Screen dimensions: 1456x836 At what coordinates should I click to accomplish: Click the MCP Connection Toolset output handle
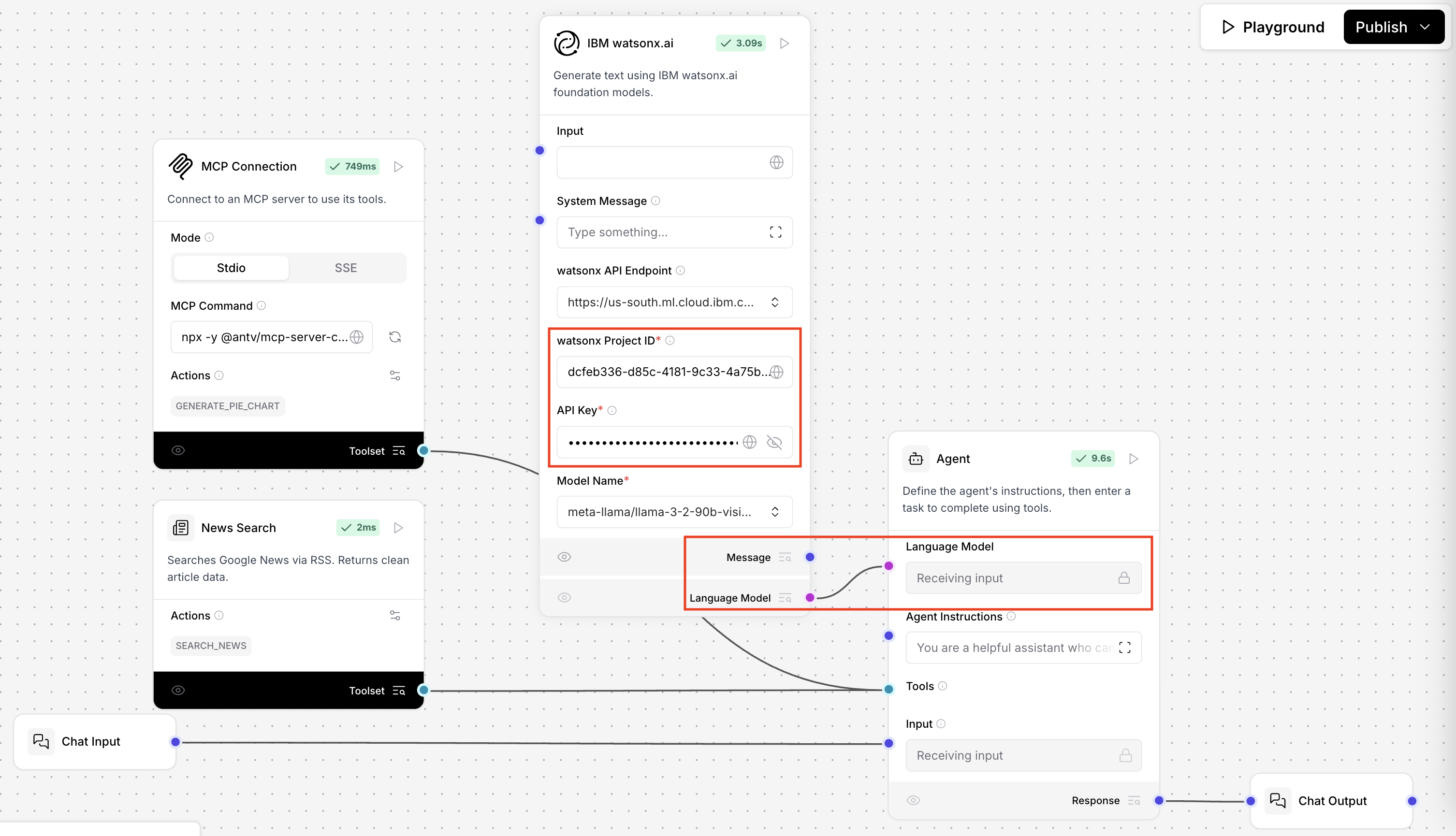point(423,451)
